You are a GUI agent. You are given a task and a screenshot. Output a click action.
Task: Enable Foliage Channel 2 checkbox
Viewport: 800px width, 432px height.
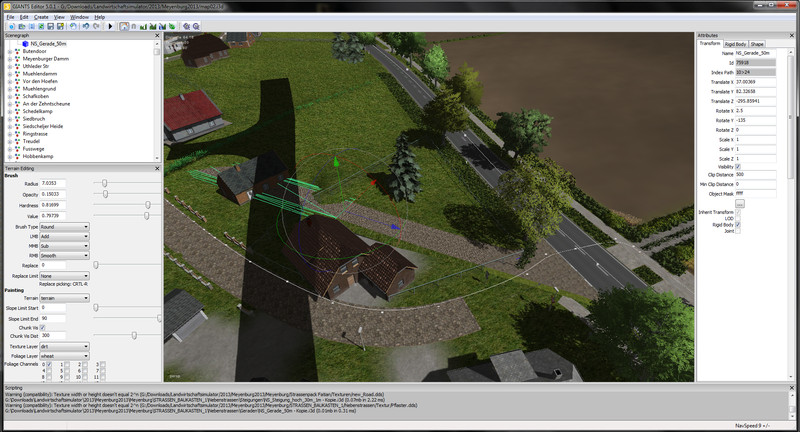(85, 364)
